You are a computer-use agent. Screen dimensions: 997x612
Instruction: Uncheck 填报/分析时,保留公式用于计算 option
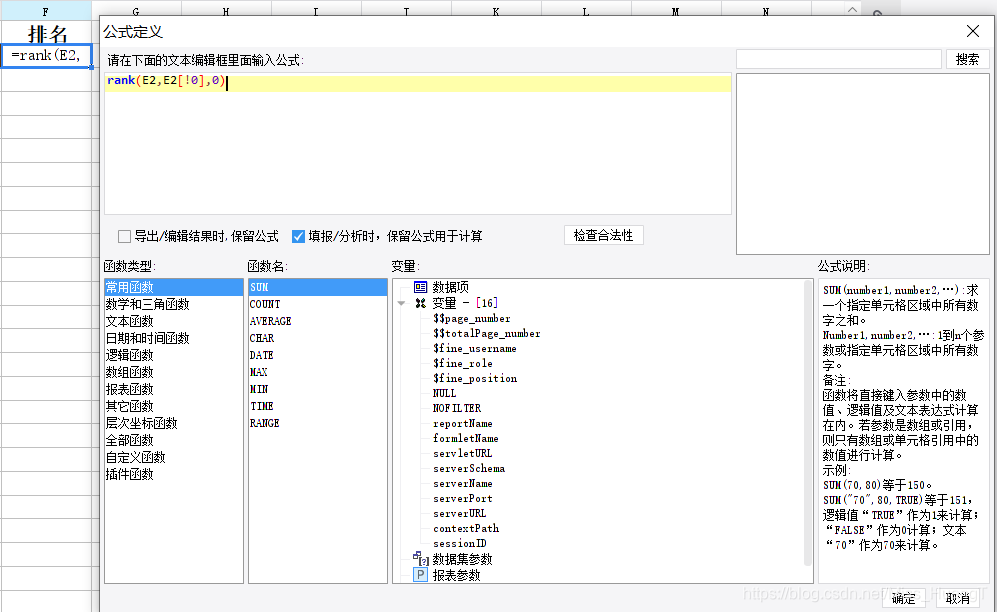[x=298, y=237]
